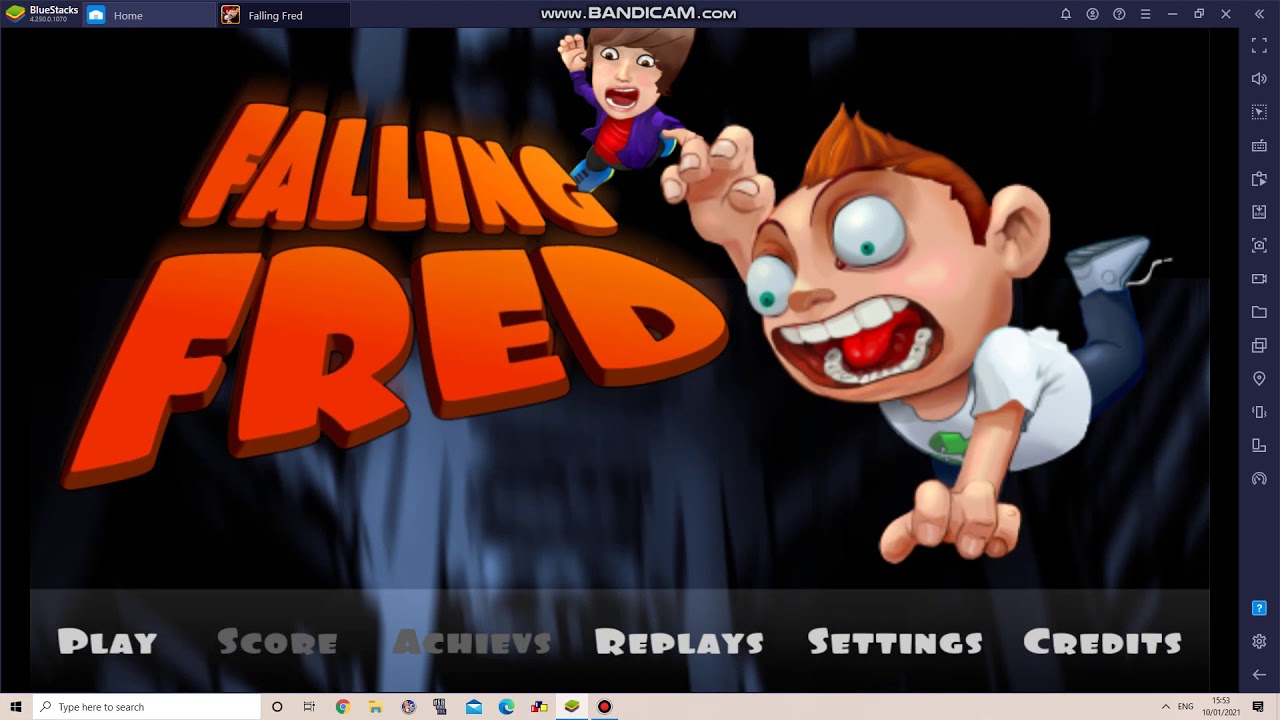Open Task View on the taskbar
The width and height of the screenshot is (1280, 720).
click(x=309, y=707)
